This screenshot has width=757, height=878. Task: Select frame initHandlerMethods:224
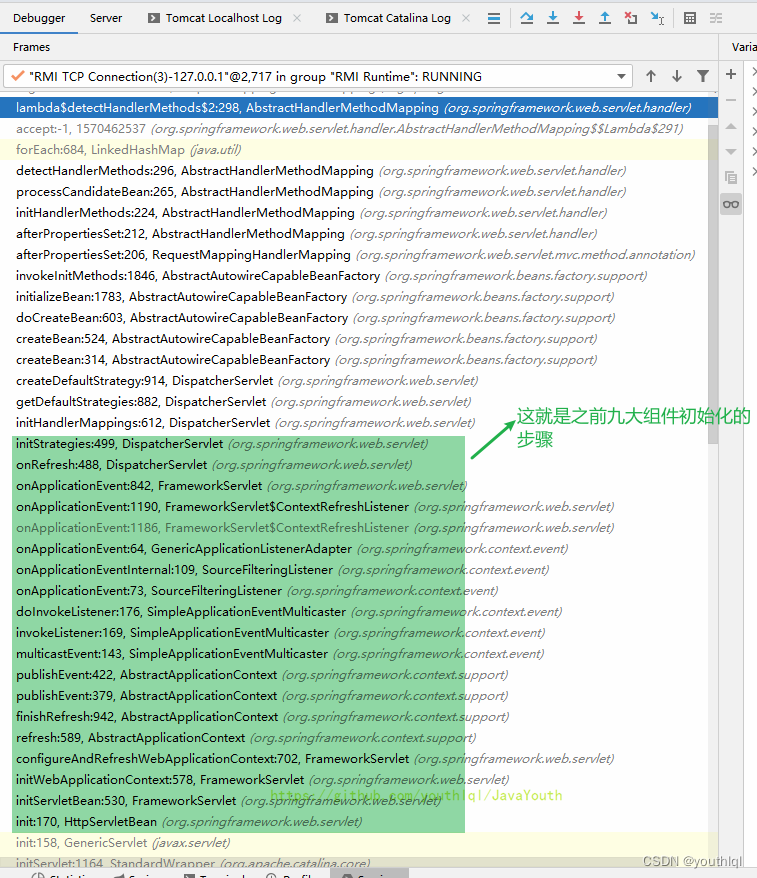[x=354, y=213]
